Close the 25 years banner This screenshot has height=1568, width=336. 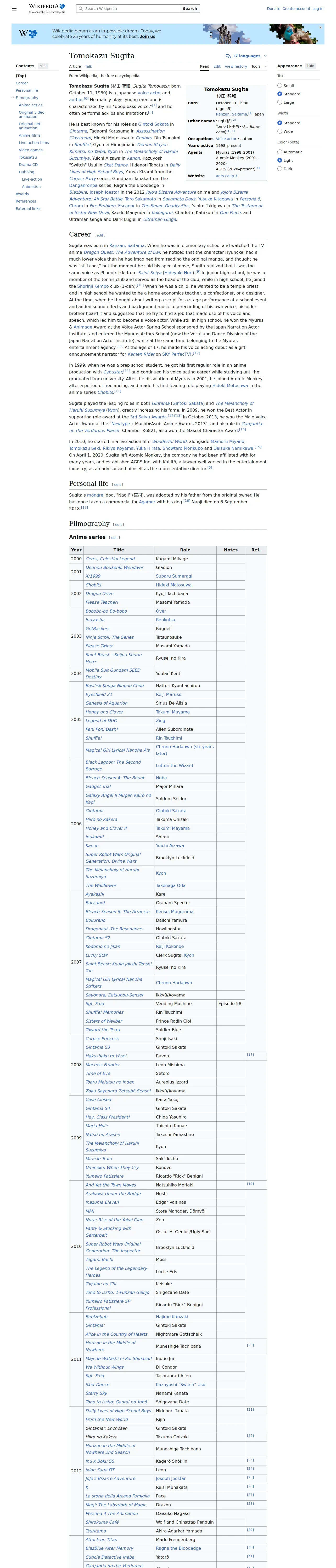tap(321, 27)
